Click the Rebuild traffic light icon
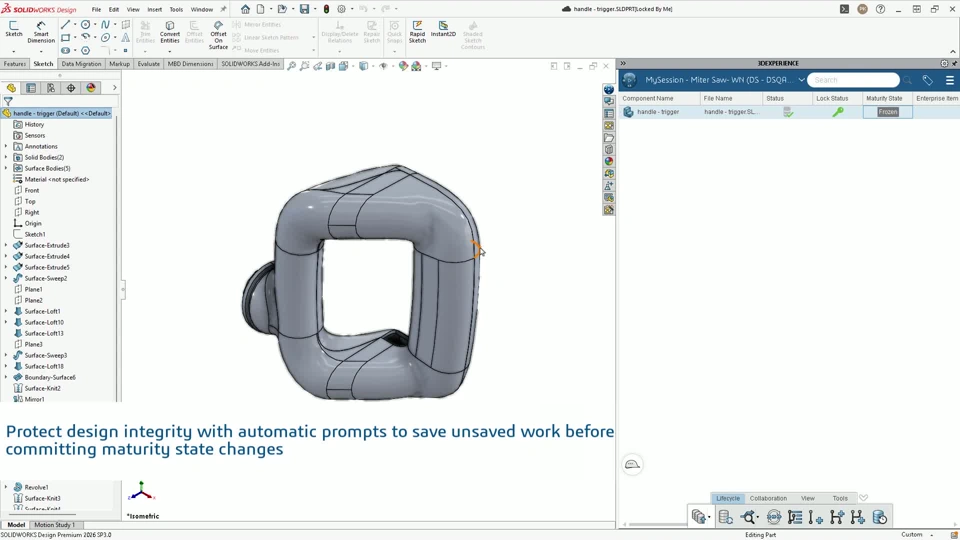This screenshot has height=540, width=960. 326,9
